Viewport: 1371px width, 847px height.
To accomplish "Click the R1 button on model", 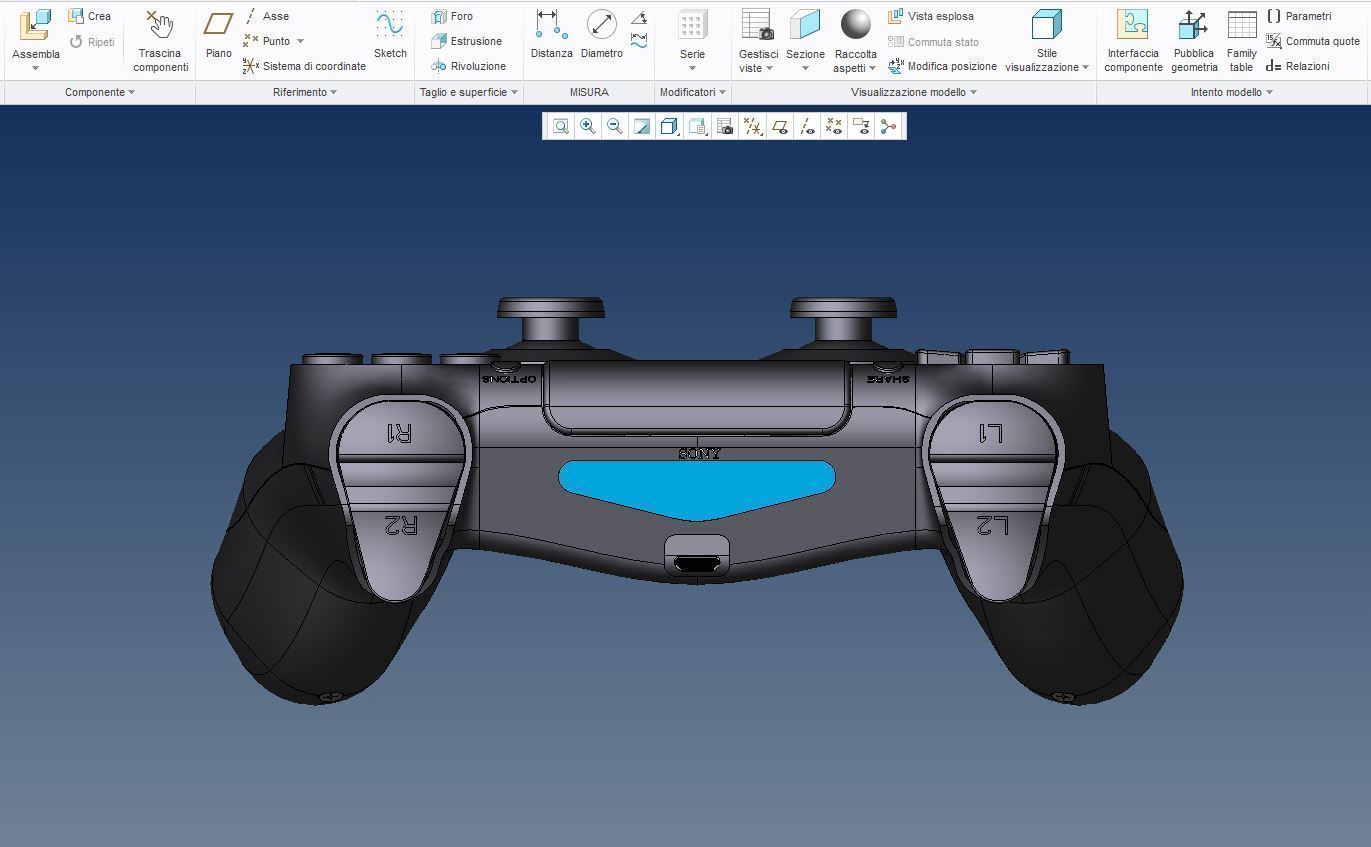I will pyautogui.click(x=402, y=431).
